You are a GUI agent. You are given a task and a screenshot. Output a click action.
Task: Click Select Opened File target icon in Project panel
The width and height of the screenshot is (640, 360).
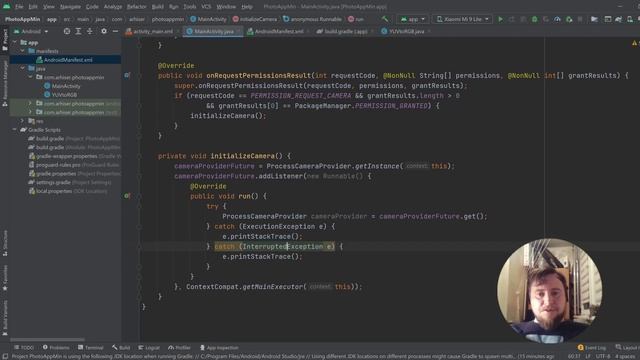(x=67, y=31)
